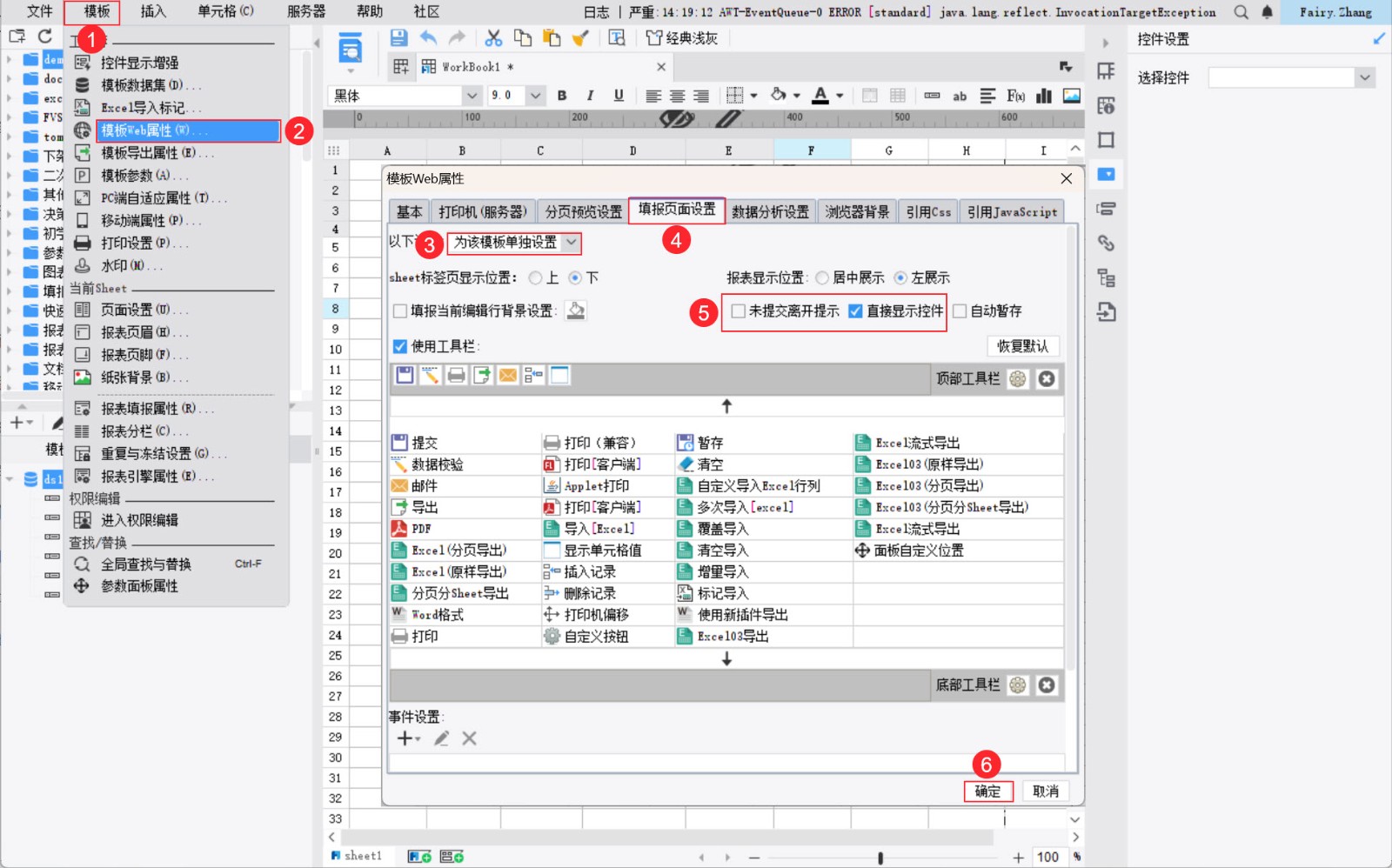Viewport: 1392px width, 868px height.
Task: Click the zoom percentage field 100
Action: point(1048,858)
